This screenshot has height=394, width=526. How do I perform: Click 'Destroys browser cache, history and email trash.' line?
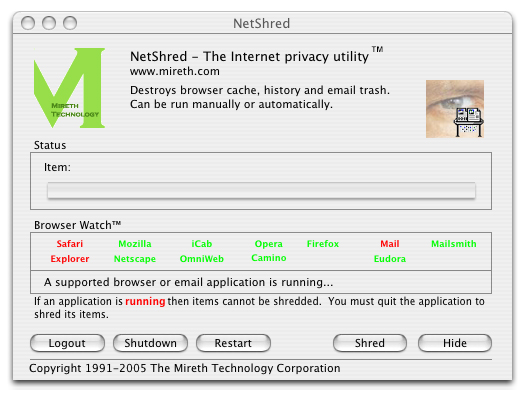(260, 90)
